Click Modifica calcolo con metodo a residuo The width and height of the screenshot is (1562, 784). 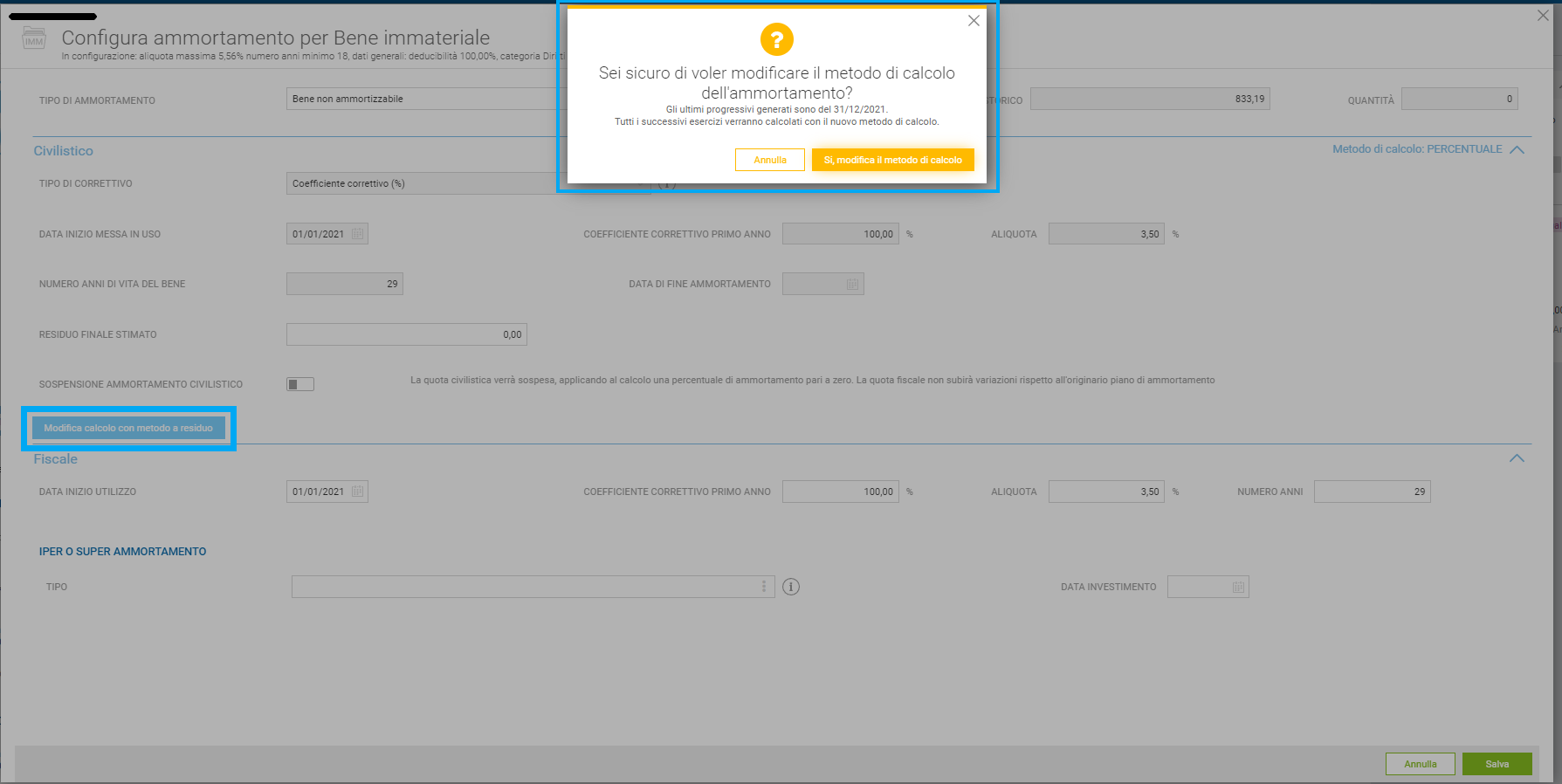tap(128, 428)
